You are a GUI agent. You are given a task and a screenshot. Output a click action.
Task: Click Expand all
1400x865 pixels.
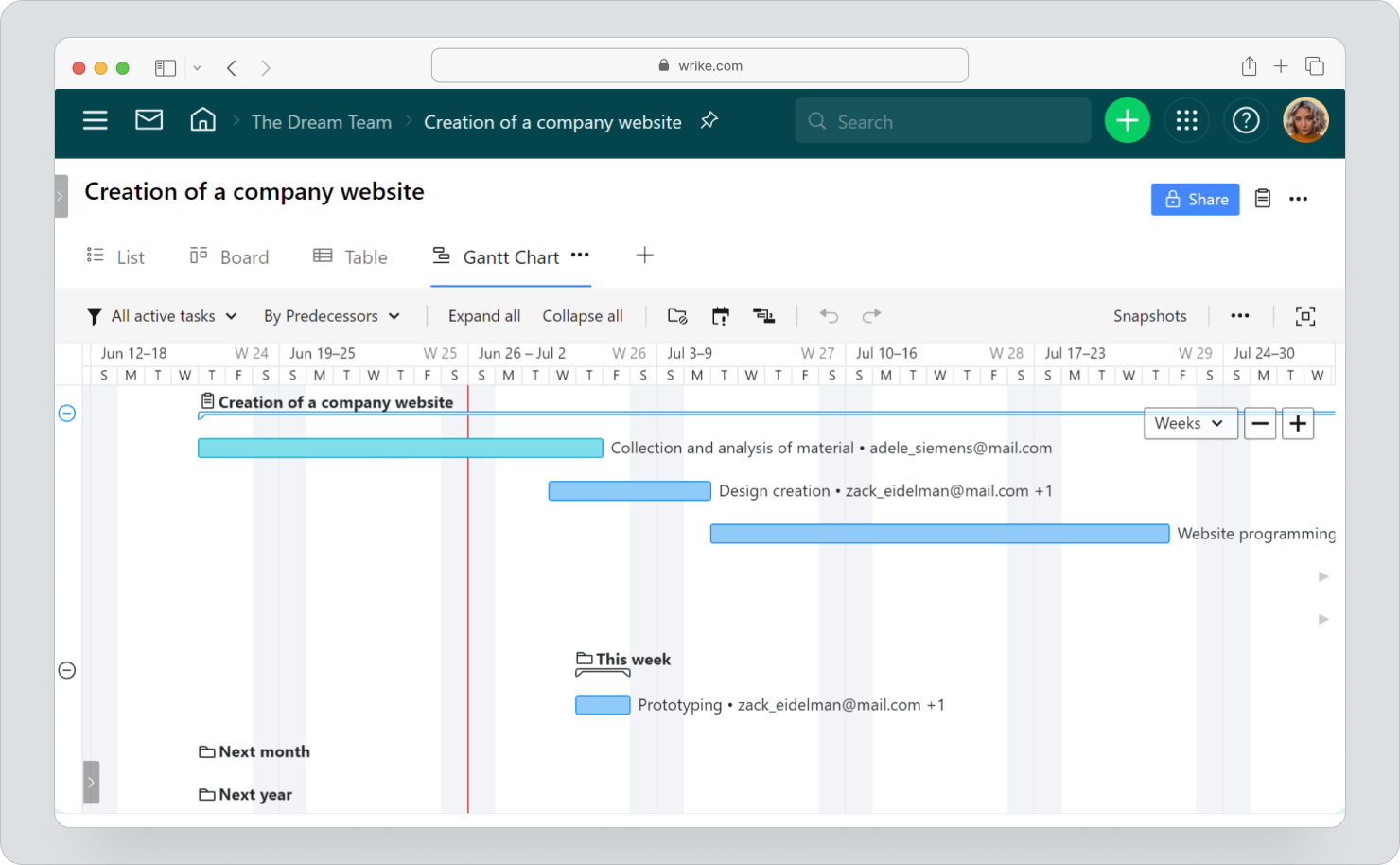point(484,316)
